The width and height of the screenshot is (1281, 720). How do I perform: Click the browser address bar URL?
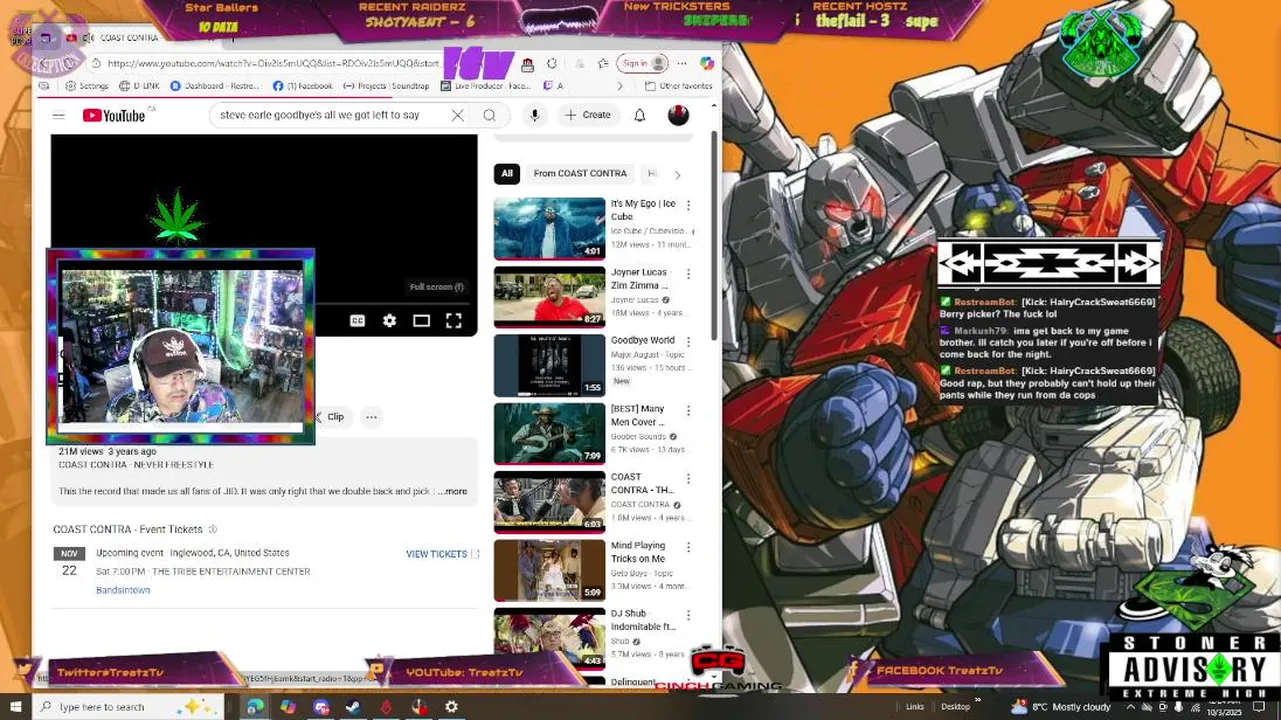point(272,63)
